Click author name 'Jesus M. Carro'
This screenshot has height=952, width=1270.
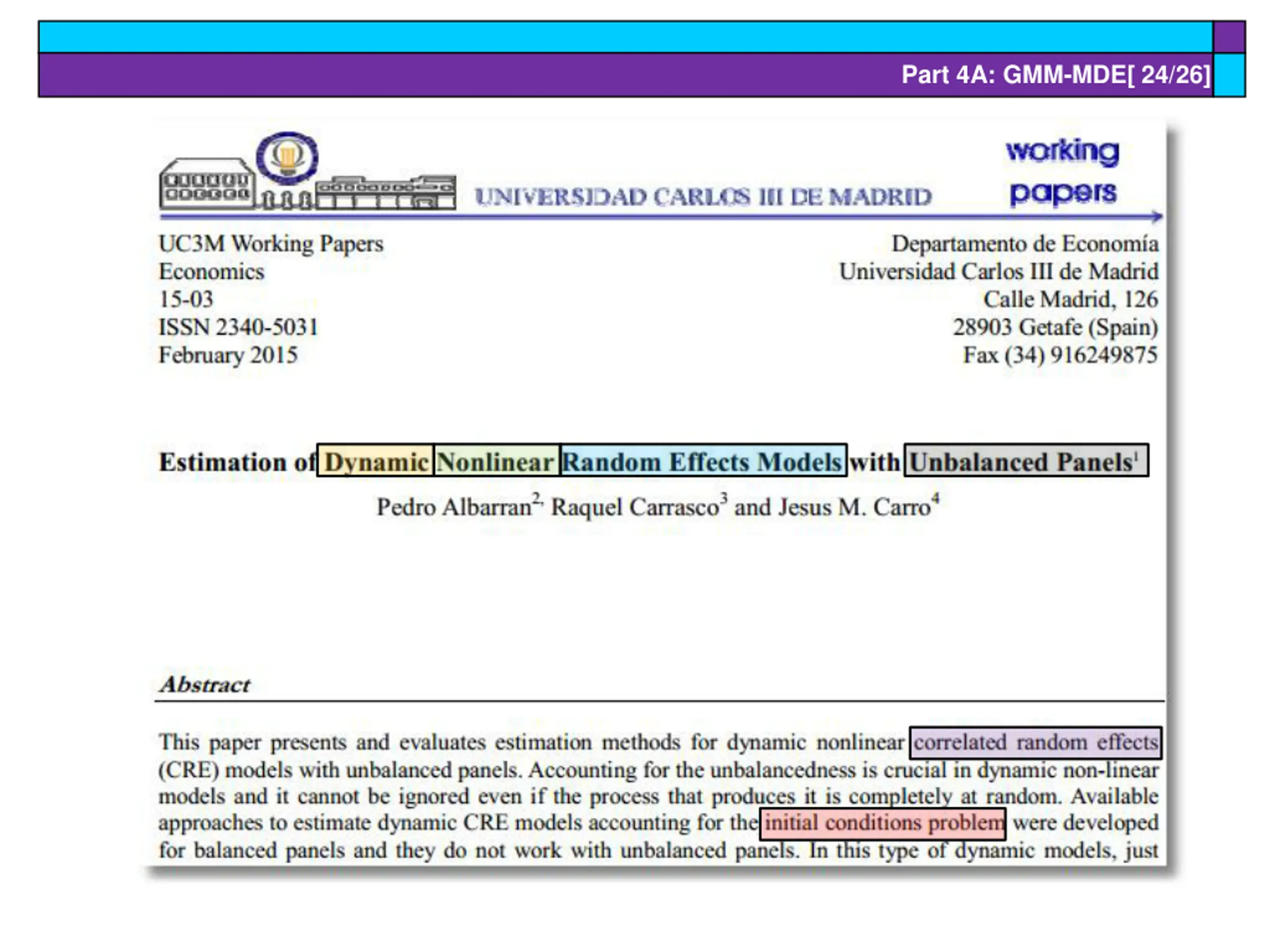coord(854,507)
